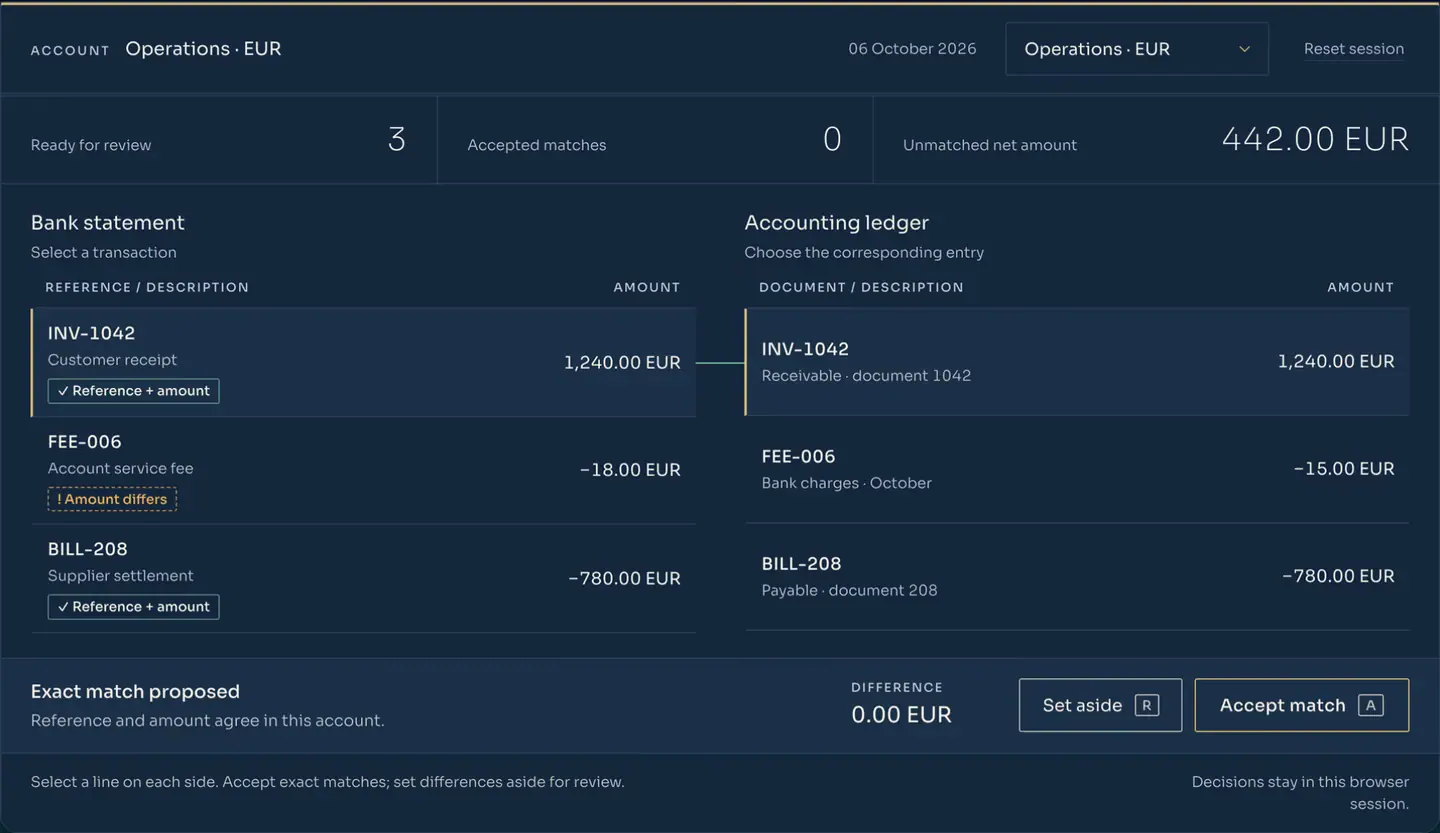Click the −15.00 EUR ledger amount

[x=1344, y=469]
